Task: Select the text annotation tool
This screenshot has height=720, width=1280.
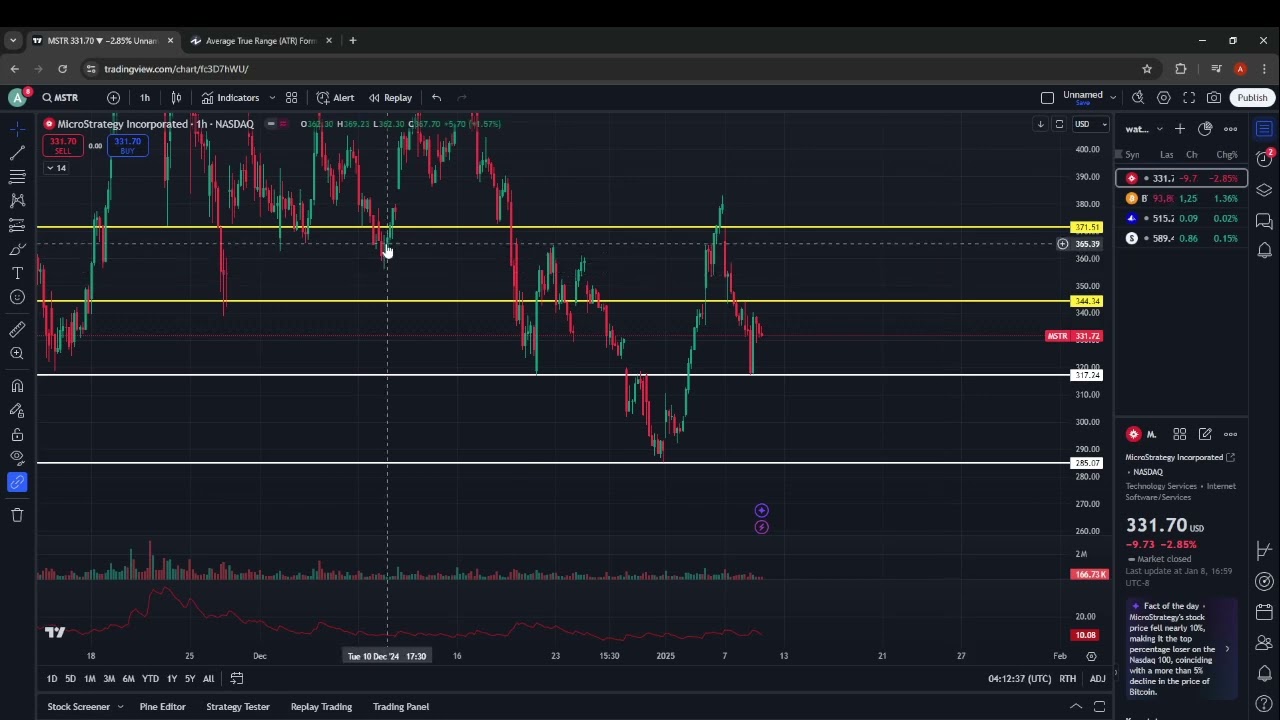Action: coord(17,273)
